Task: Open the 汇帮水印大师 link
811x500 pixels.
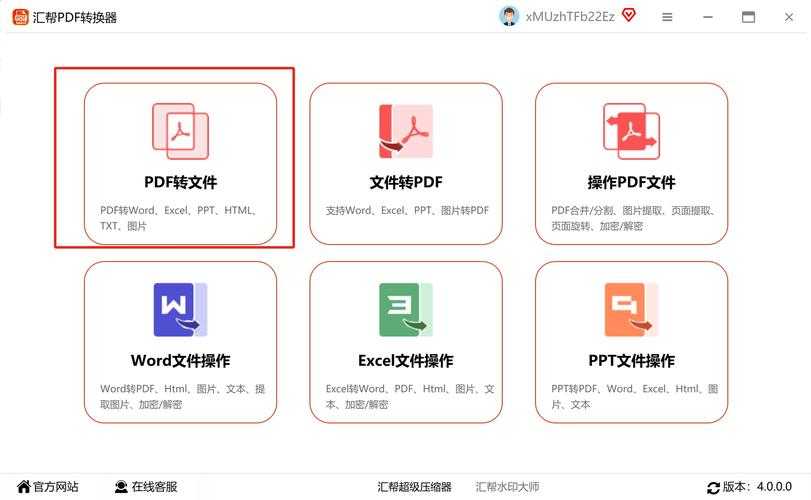Action: tap(507, 487)
